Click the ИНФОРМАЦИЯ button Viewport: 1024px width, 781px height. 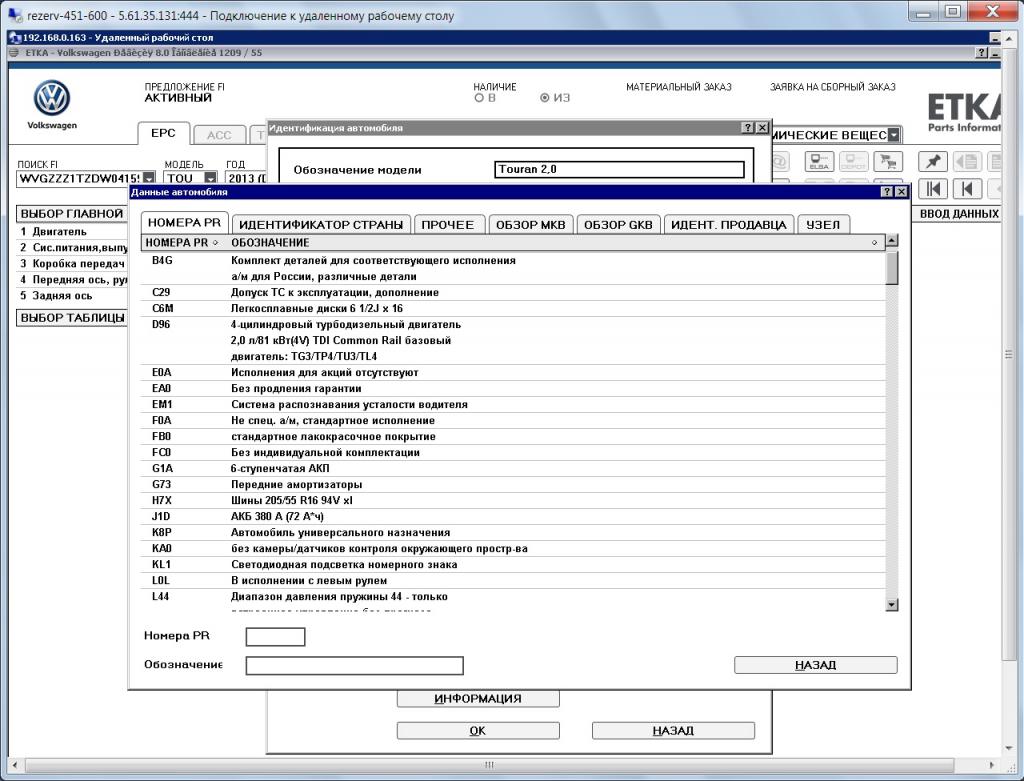[x=478, y=699]
